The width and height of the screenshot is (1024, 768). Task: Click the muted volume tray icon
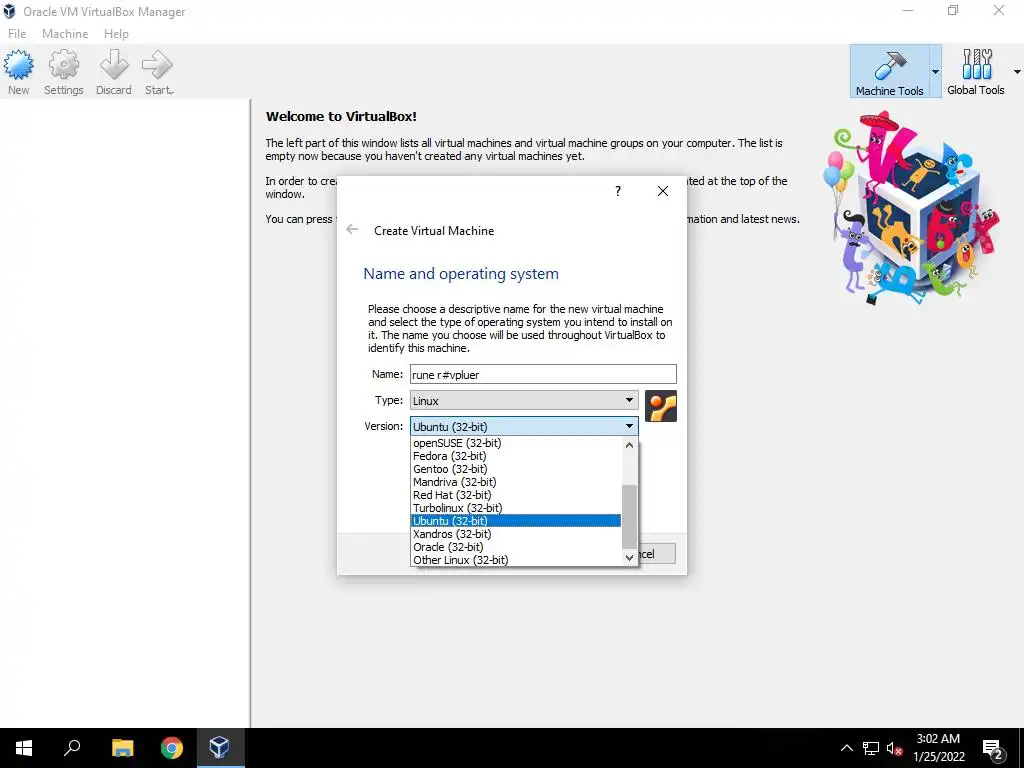coord(894,748)
